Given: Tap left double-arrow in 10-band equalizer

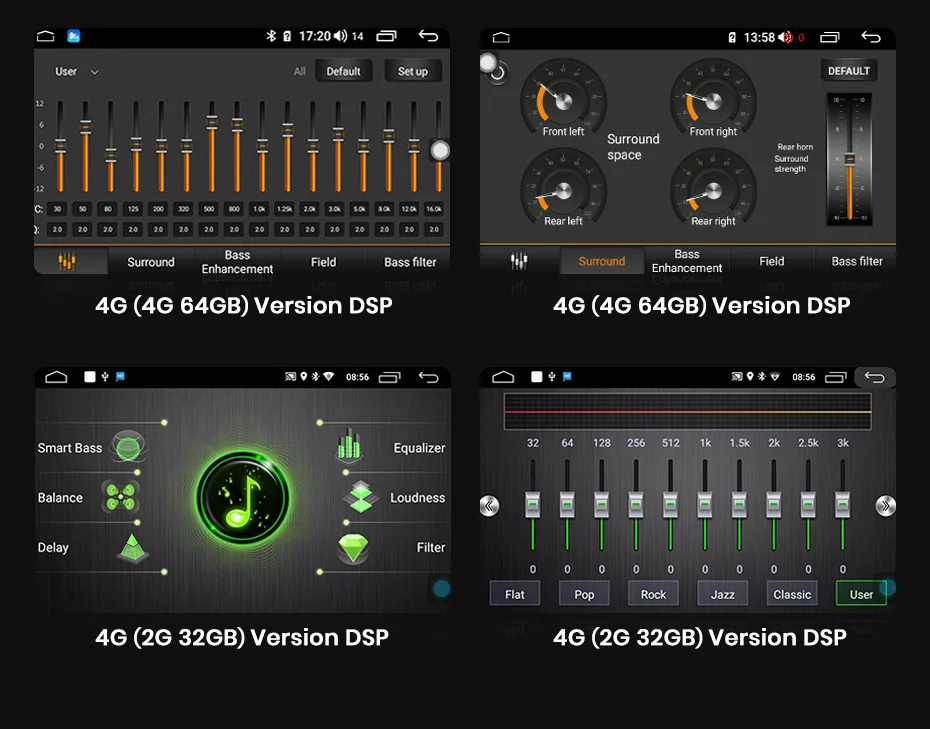Looking at the screenshot, I should pos(489,506).
